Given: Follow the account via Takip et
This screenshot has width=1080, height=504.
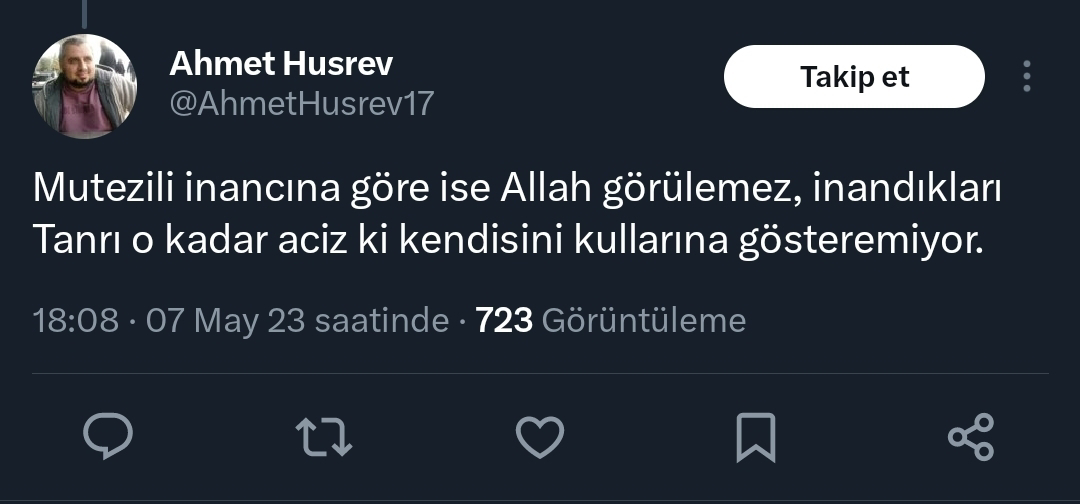Looking at the screenshot, I should pos(854,76).
